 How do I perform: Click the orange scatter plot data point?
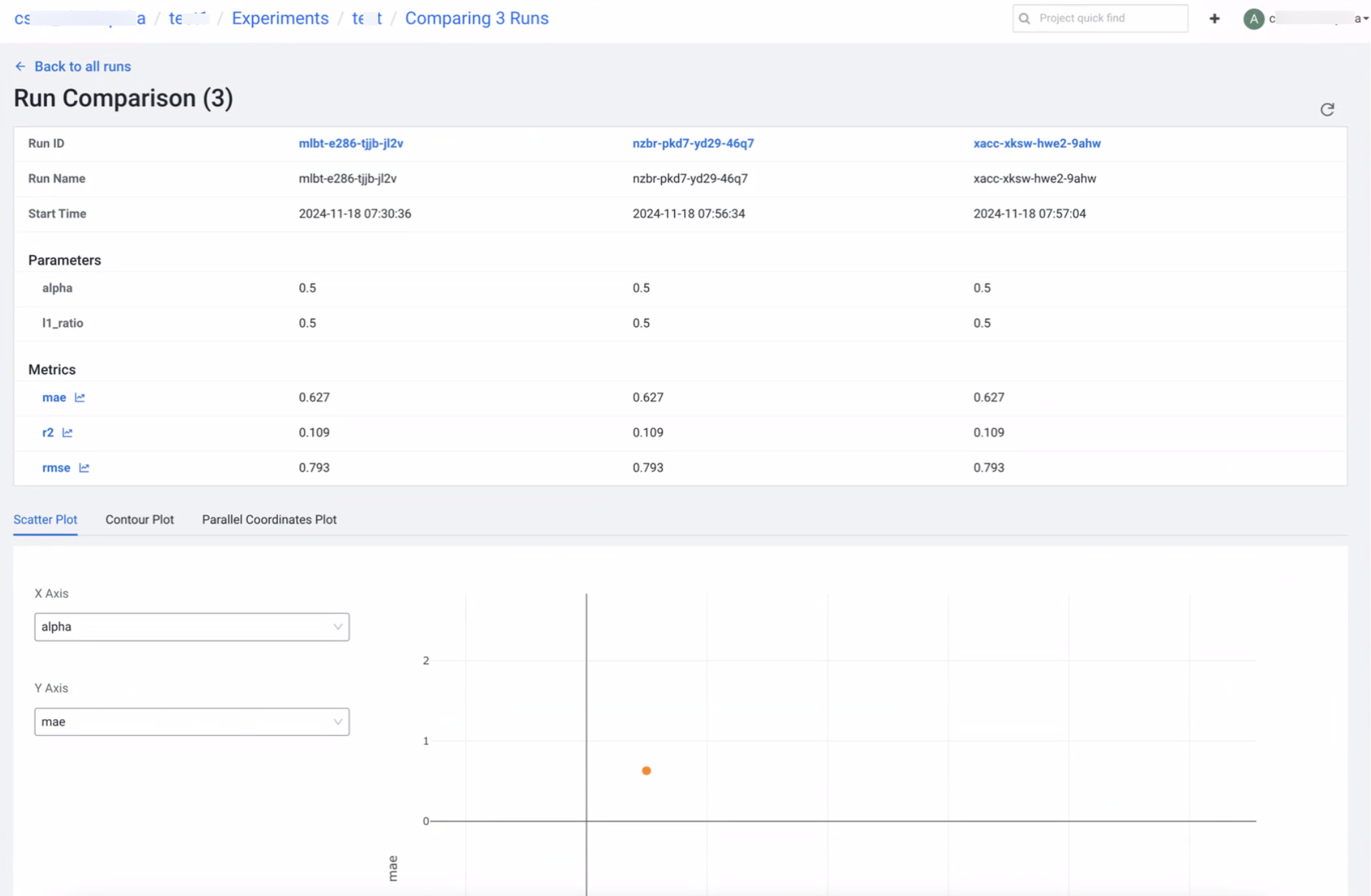pyautogui.click(x=646, y=771)
